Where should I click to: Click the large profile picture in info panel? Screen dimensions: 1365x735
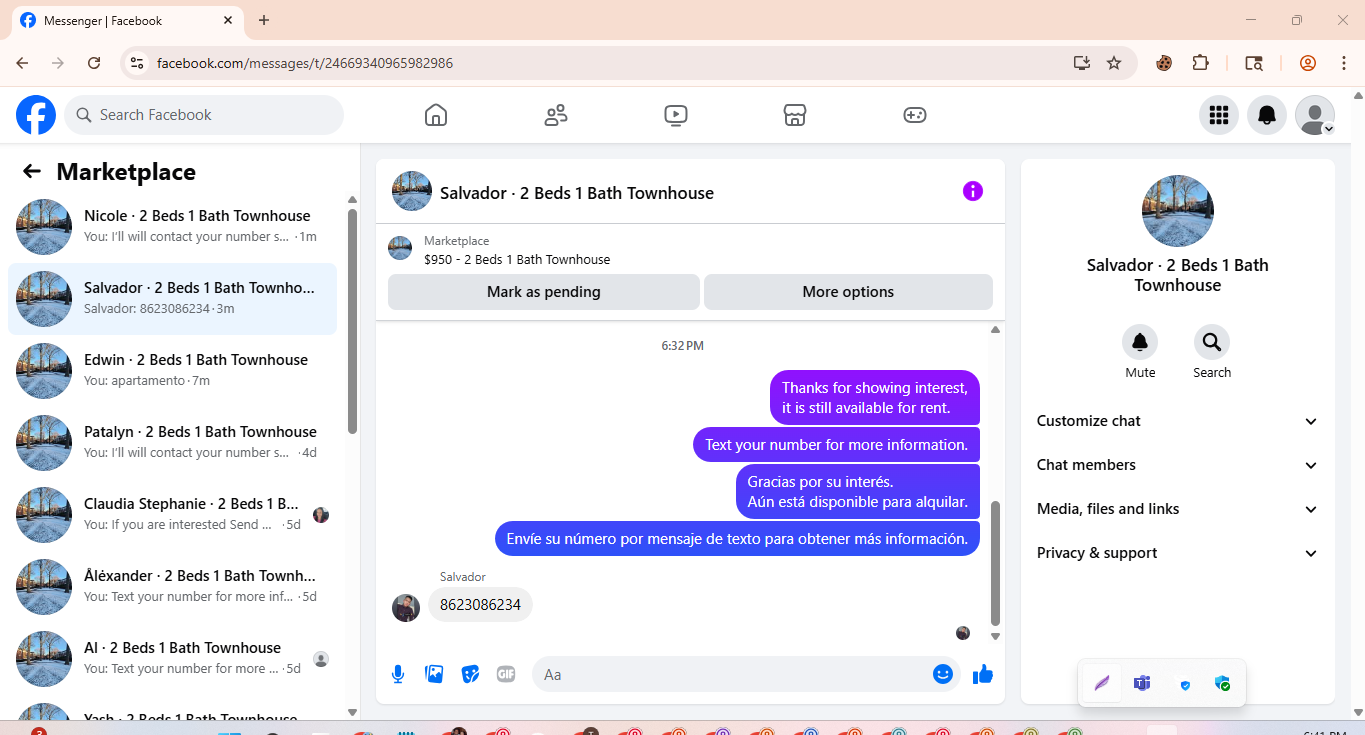click(1178, 211)
